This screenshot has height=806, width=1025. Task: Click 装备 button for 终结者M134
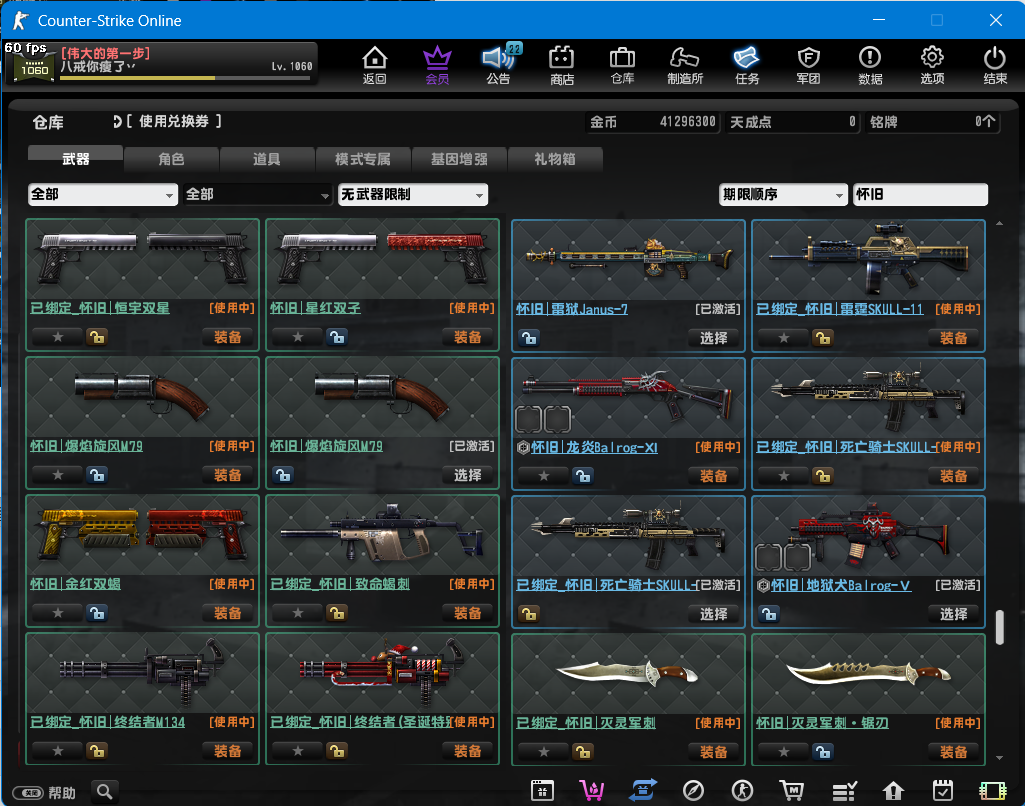pyautogui.click(x=227, y=751)
